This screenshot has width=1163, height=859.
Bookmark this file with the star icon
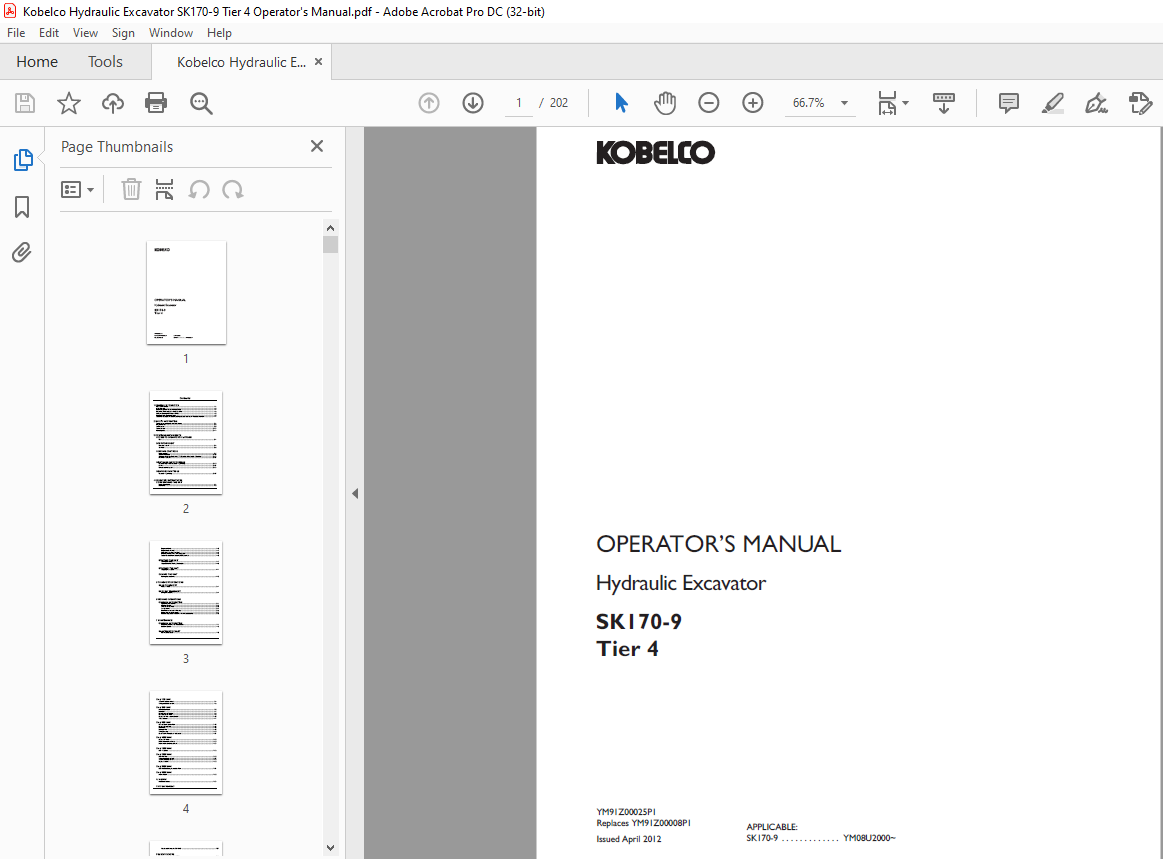pos(69,103)
